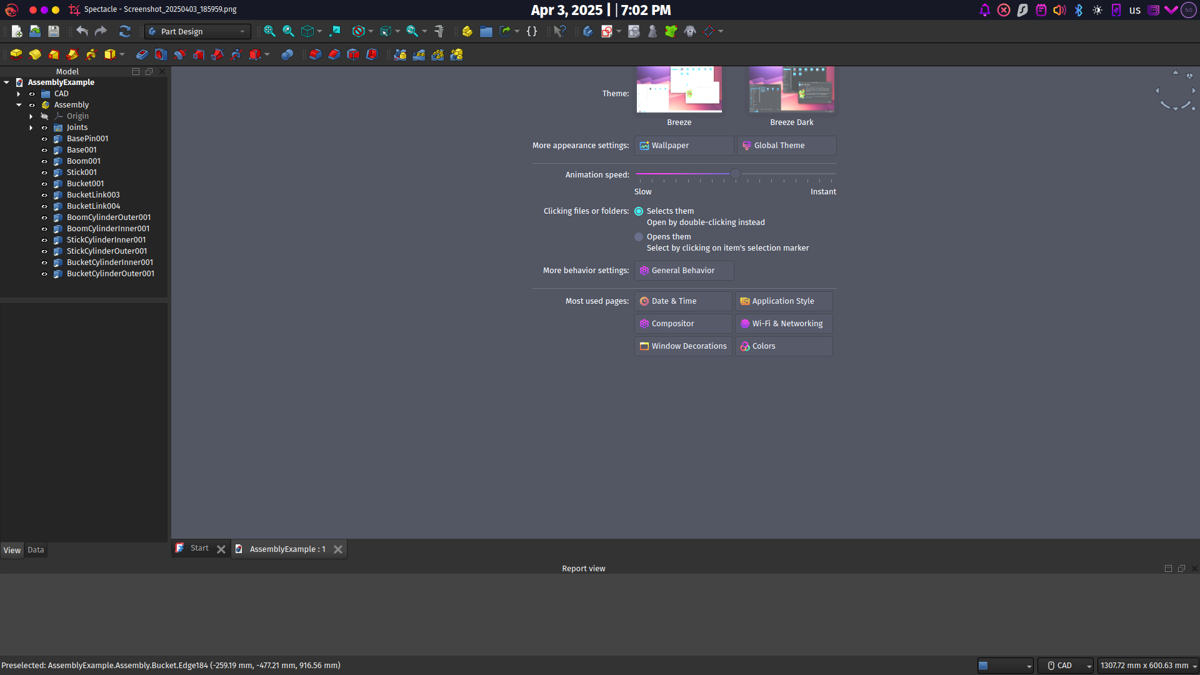Click the Measure tool icon

click(439, 32)
